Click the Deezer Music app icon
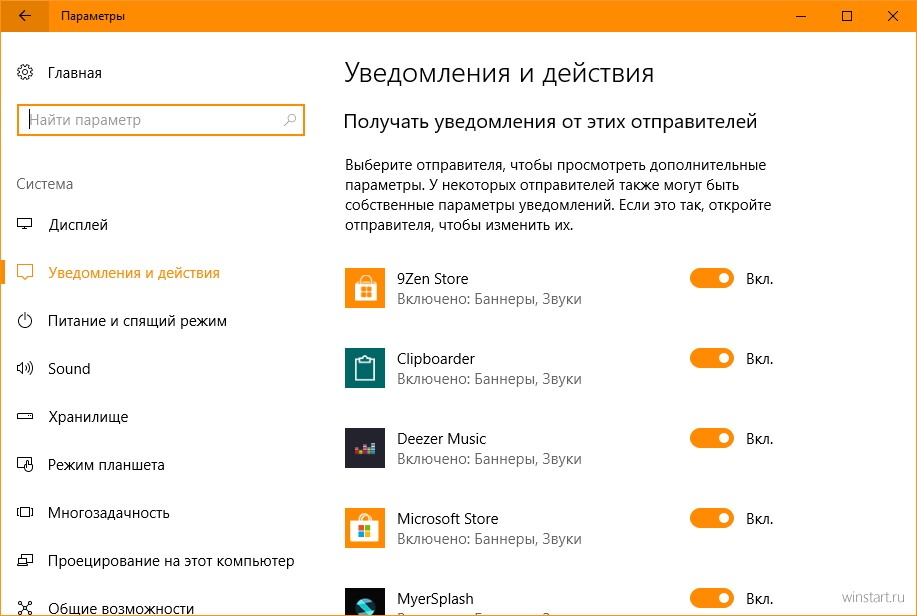Image resolution: width=917 pixels, height=616 pixels. pos(365,448)
